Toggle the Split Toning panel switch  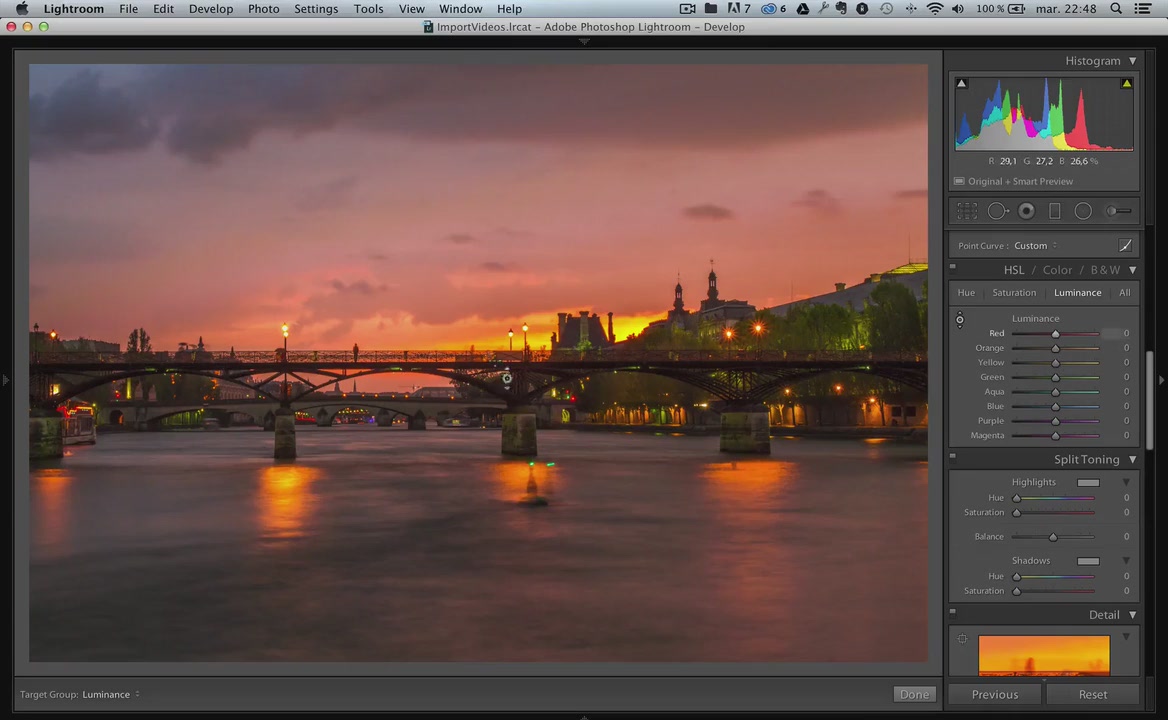pos(953,456)
